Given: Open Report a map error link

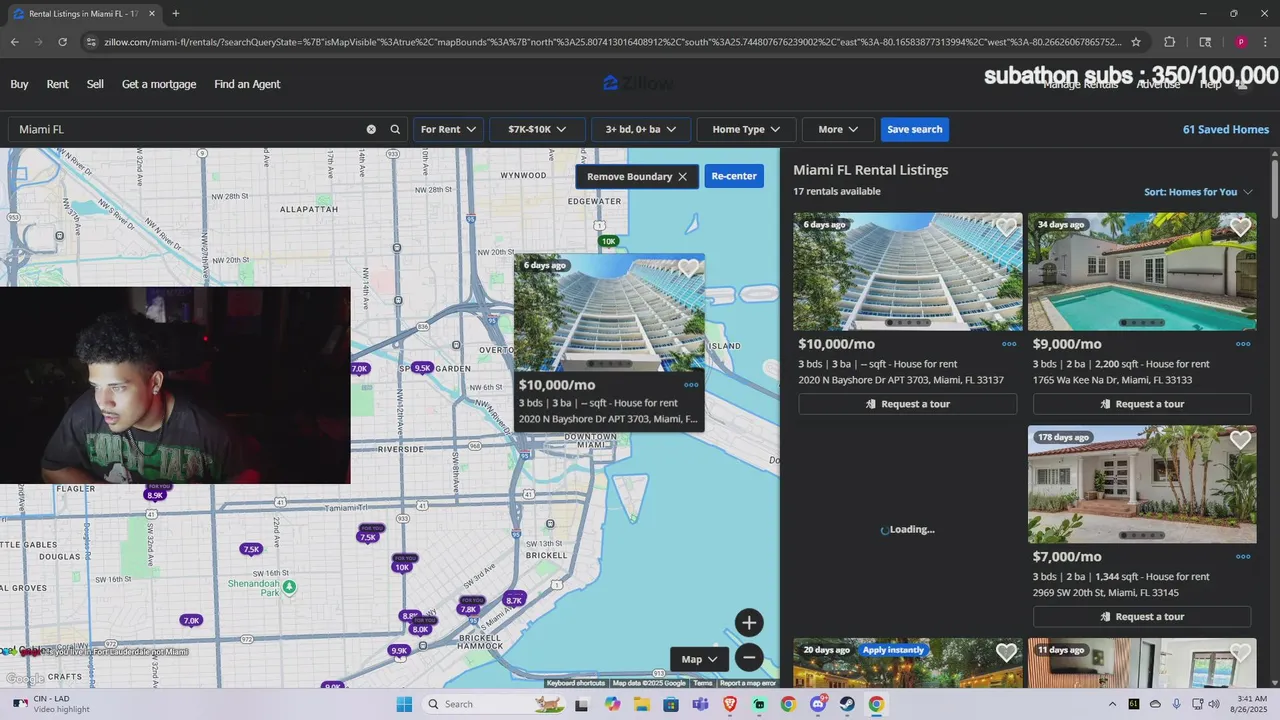Looking at the screenshot, I should click(x=748, y=683).
